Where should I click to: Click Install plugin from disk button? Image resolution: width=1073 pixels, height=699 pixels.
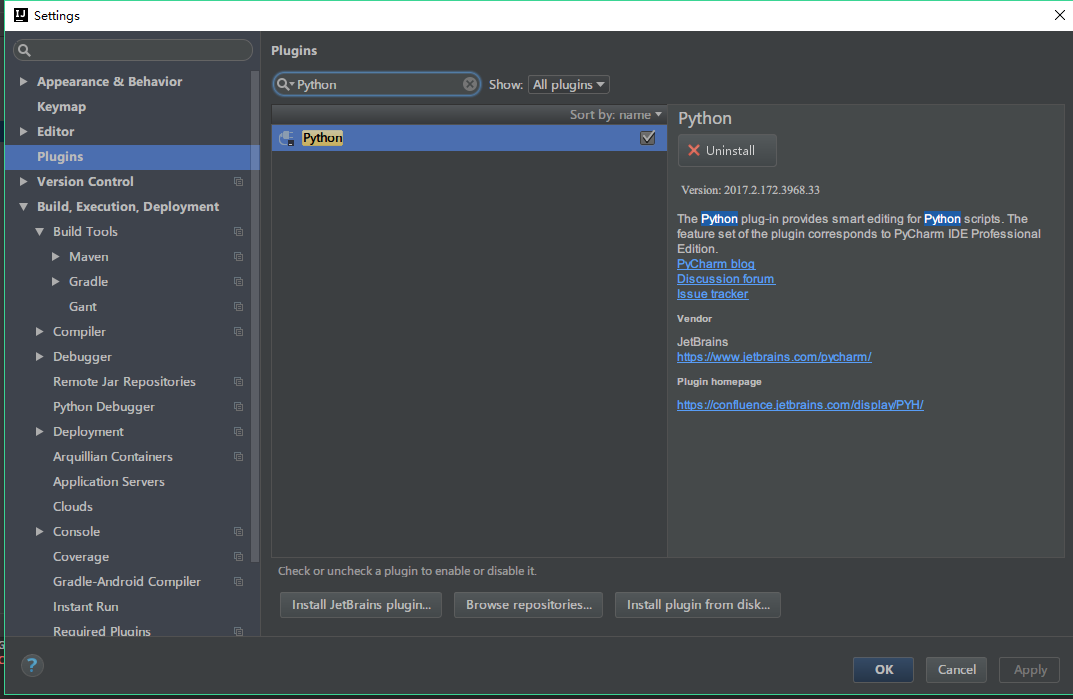point(697,605)
